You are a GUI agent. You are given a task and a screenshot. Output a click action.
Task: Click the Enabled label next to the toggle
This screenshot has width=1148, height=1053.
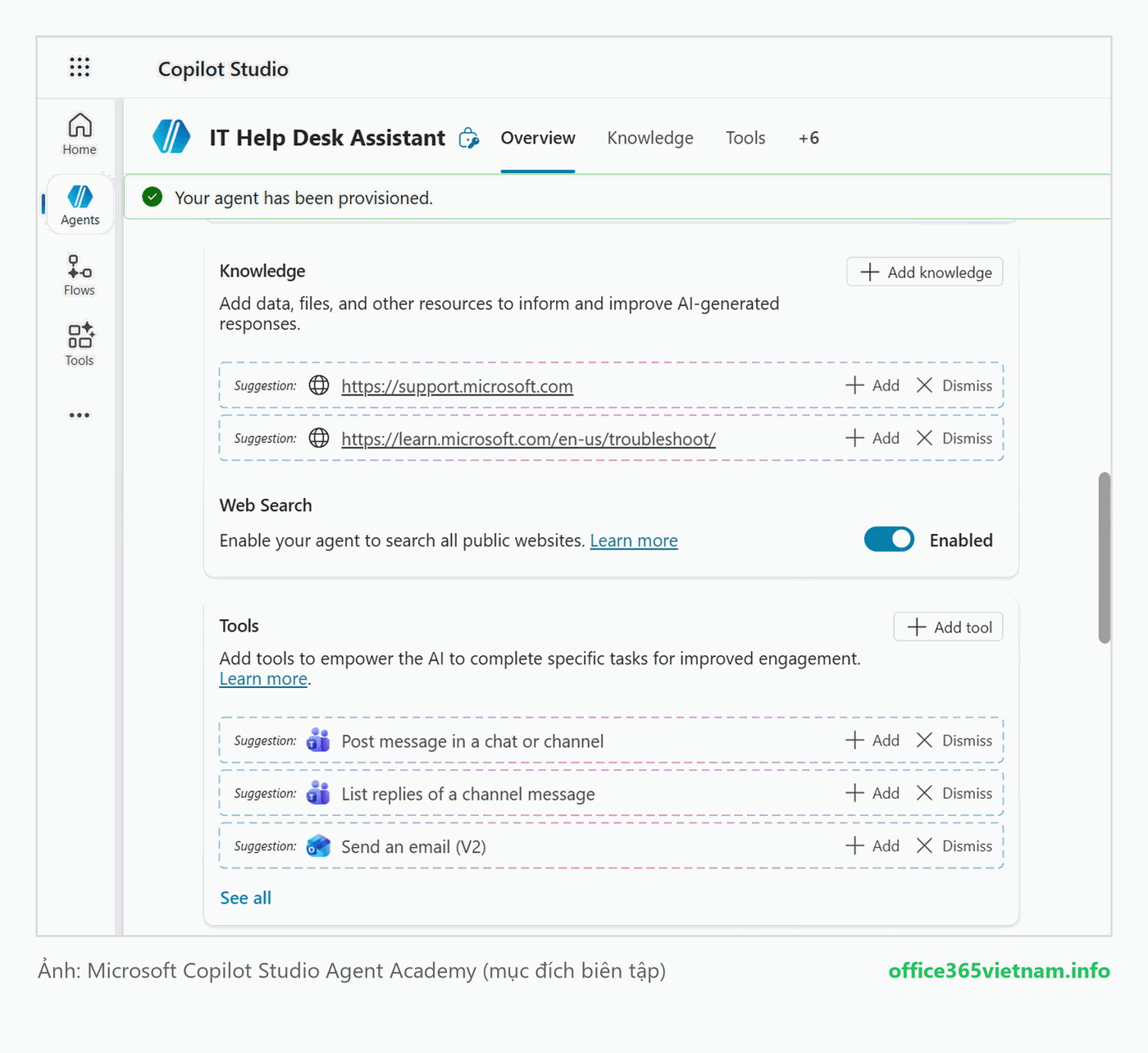coord(961,540)
